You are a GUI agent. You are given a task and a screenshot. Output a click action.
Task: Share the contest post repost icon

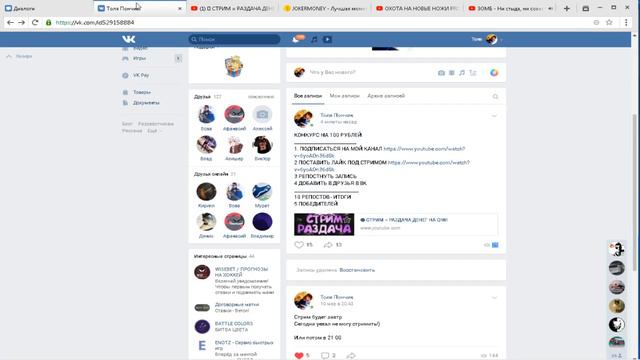click(x=328, y=245)
